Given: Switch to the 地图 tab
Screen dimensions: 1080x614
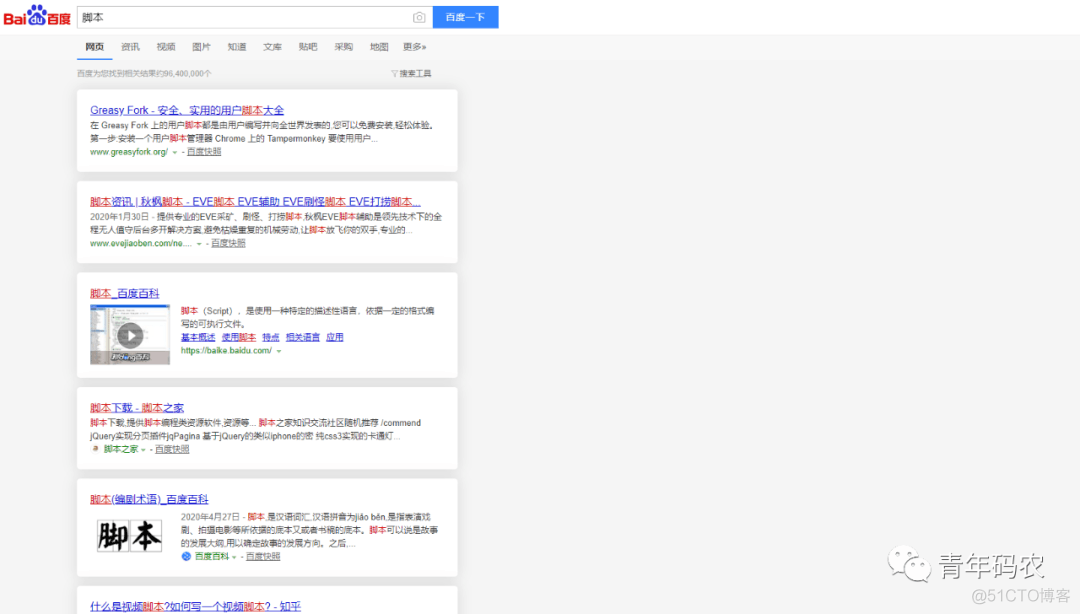Looking at the screenshot, I should (x=379, y=47).
